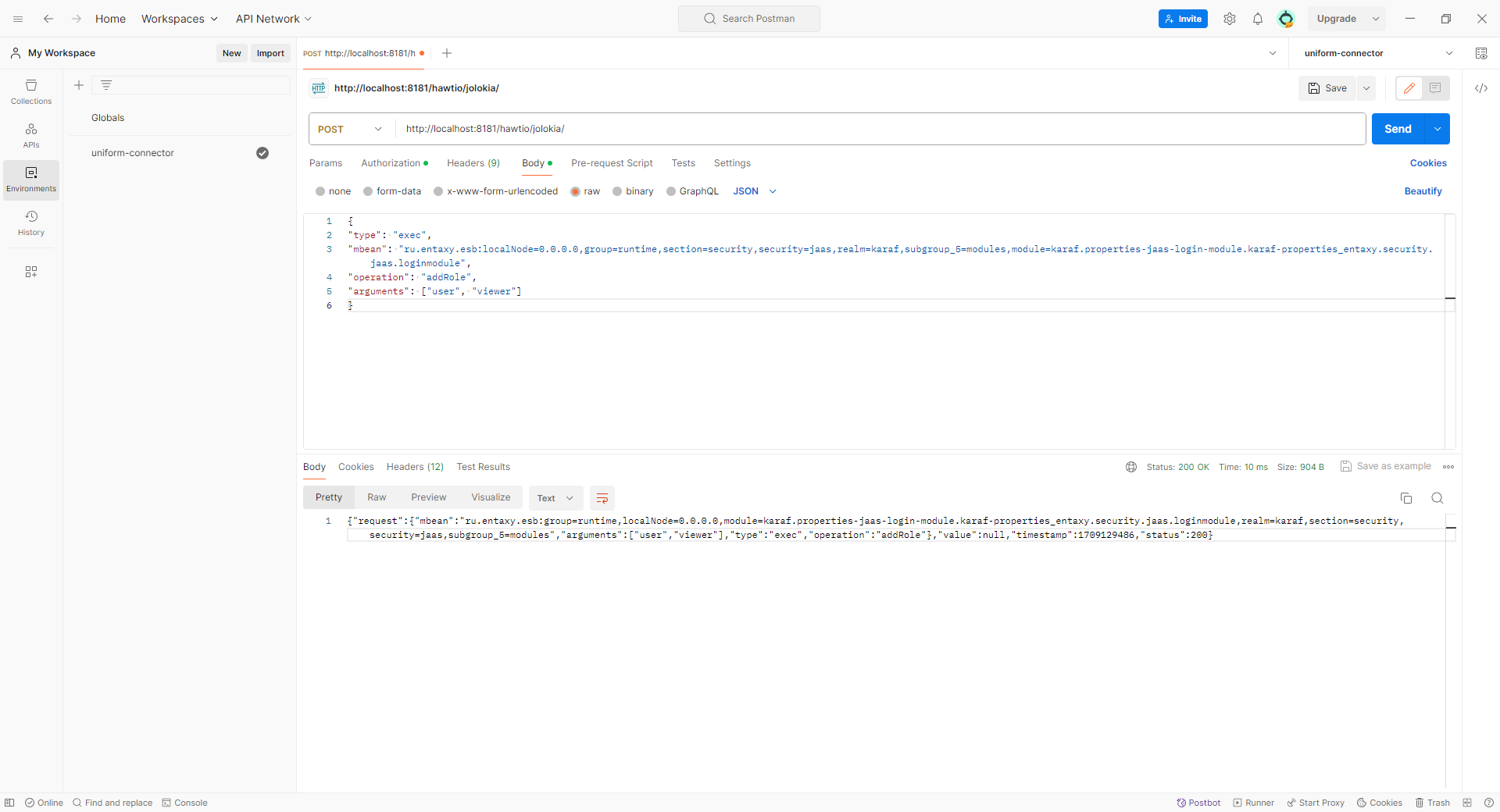Open the Collections sidebar panel
Image resolution: width=1500 pixels, height=812 pixels.
(x=31, y=91)
